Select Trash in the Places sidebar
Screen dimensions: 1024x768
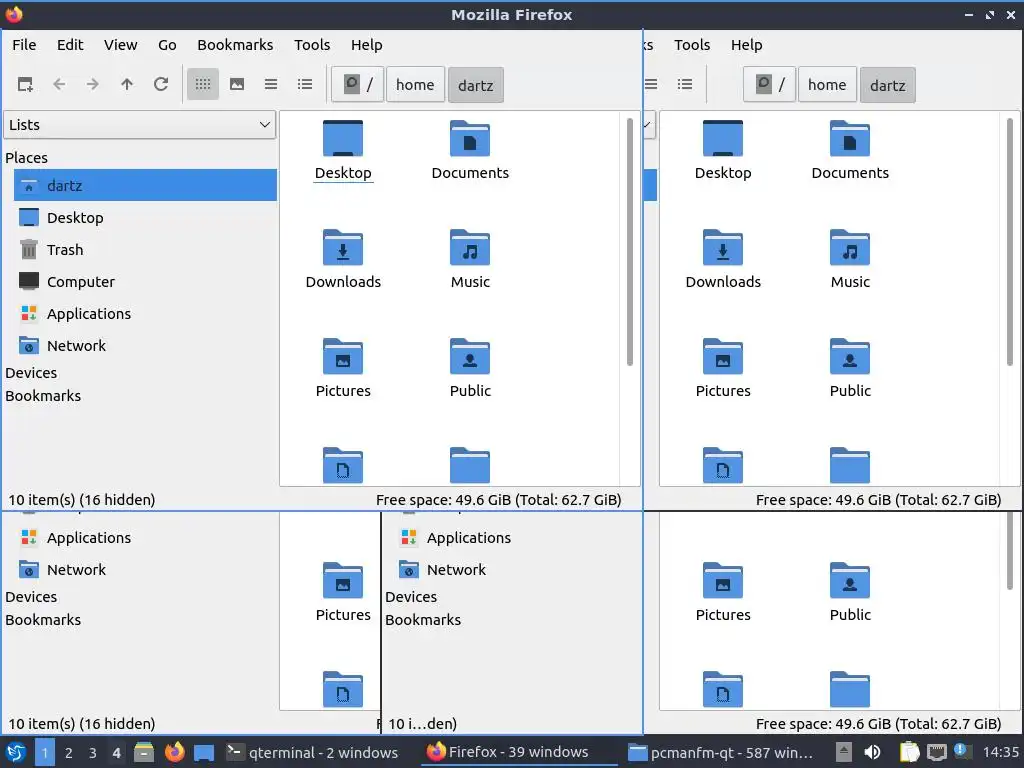point(145,249)
